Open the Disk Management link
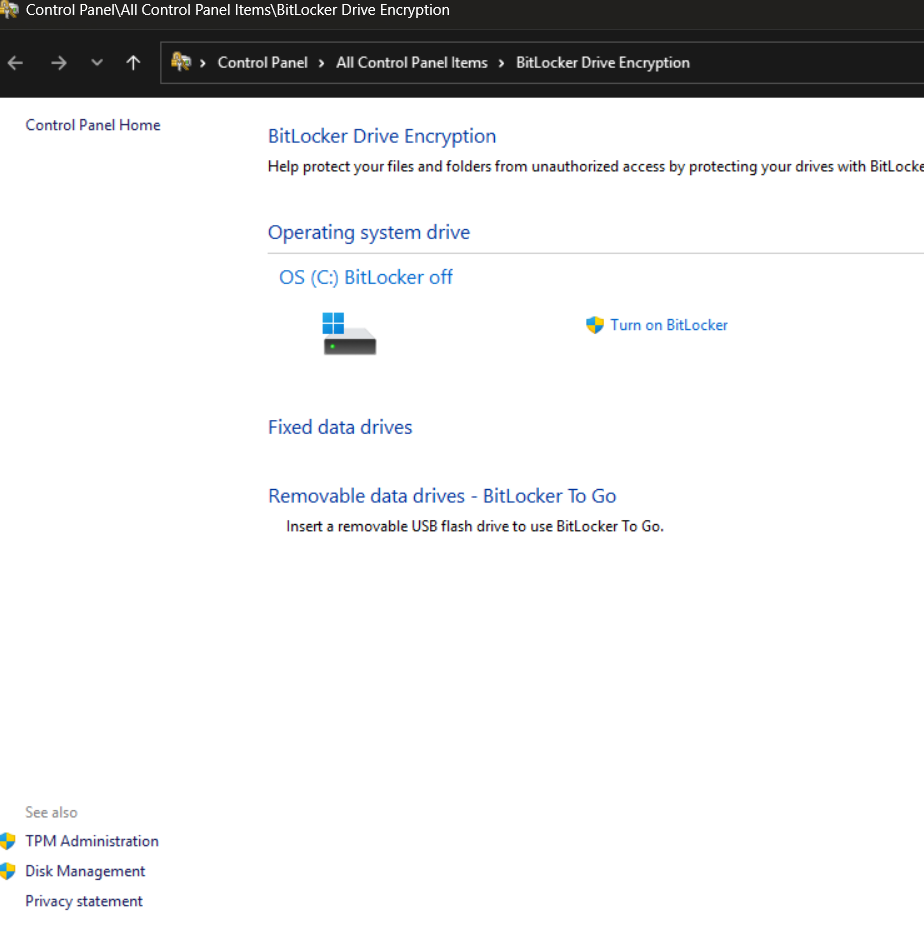Image resolution: width=924 pixels, height=935 pixels. click(85, 871)
